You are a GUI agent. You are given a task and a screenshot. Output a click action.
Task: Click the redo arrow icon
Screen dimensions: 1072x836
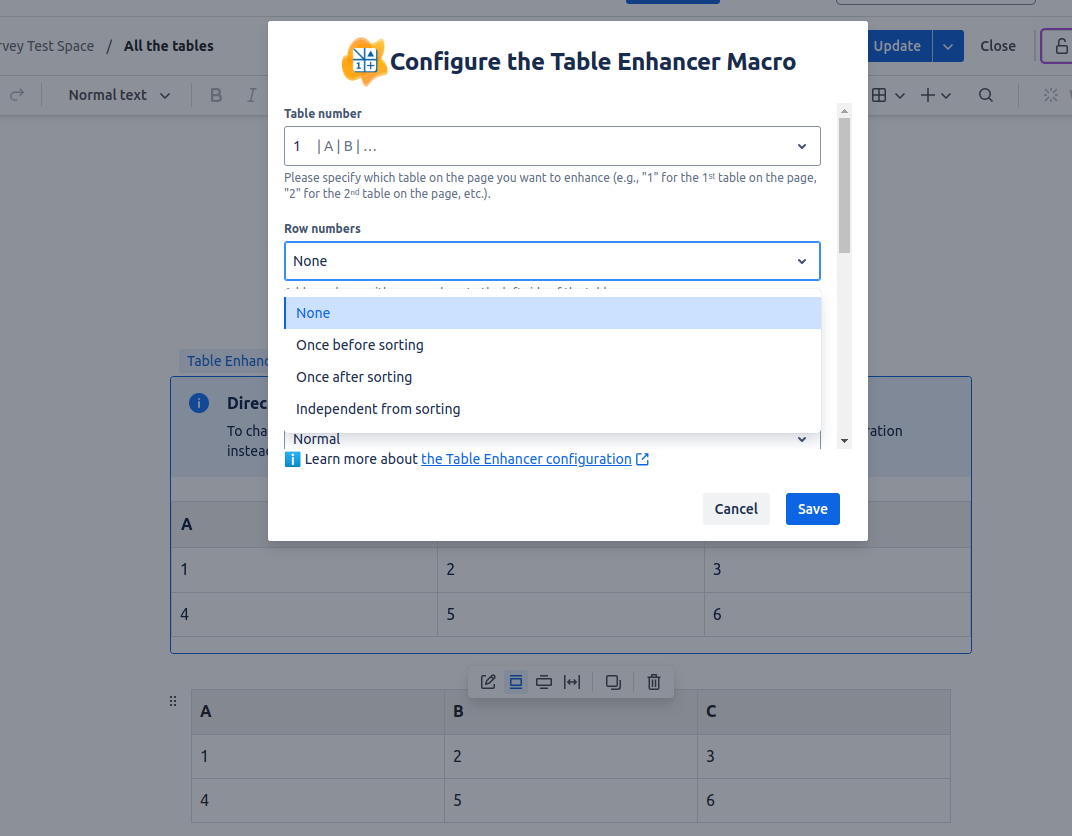pos(17,95)
